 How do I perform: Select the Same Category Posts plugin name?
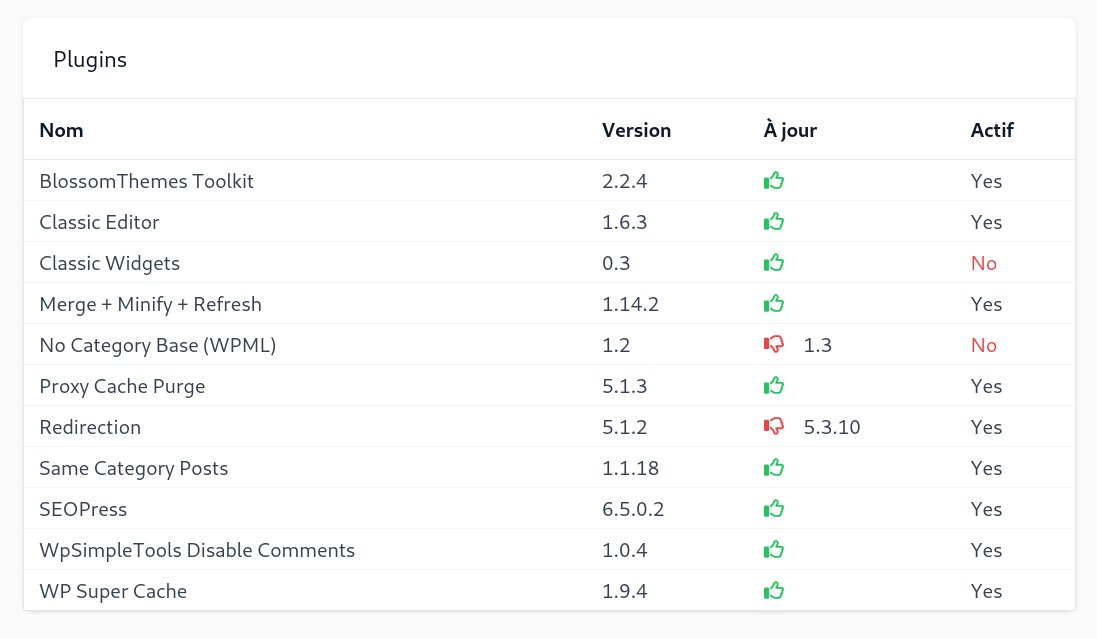(x=134, y=469)
